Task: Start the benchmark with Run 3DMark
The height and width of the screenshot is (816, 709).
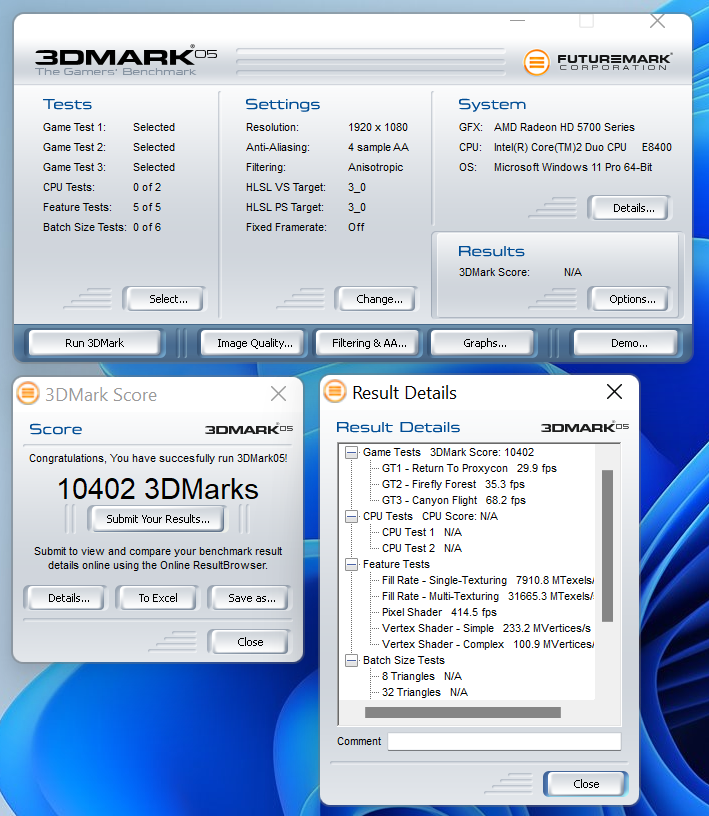Action: click(95, 343)
